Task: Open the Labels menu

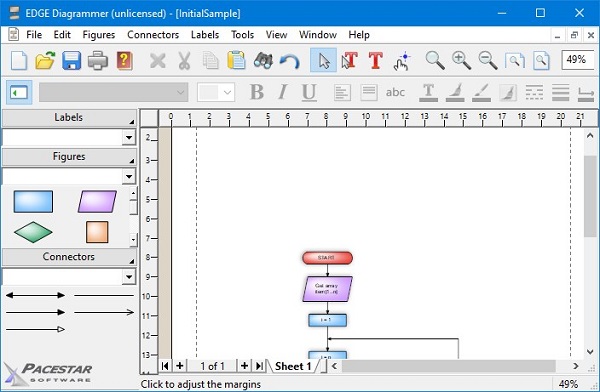Action: coord(205,35)
